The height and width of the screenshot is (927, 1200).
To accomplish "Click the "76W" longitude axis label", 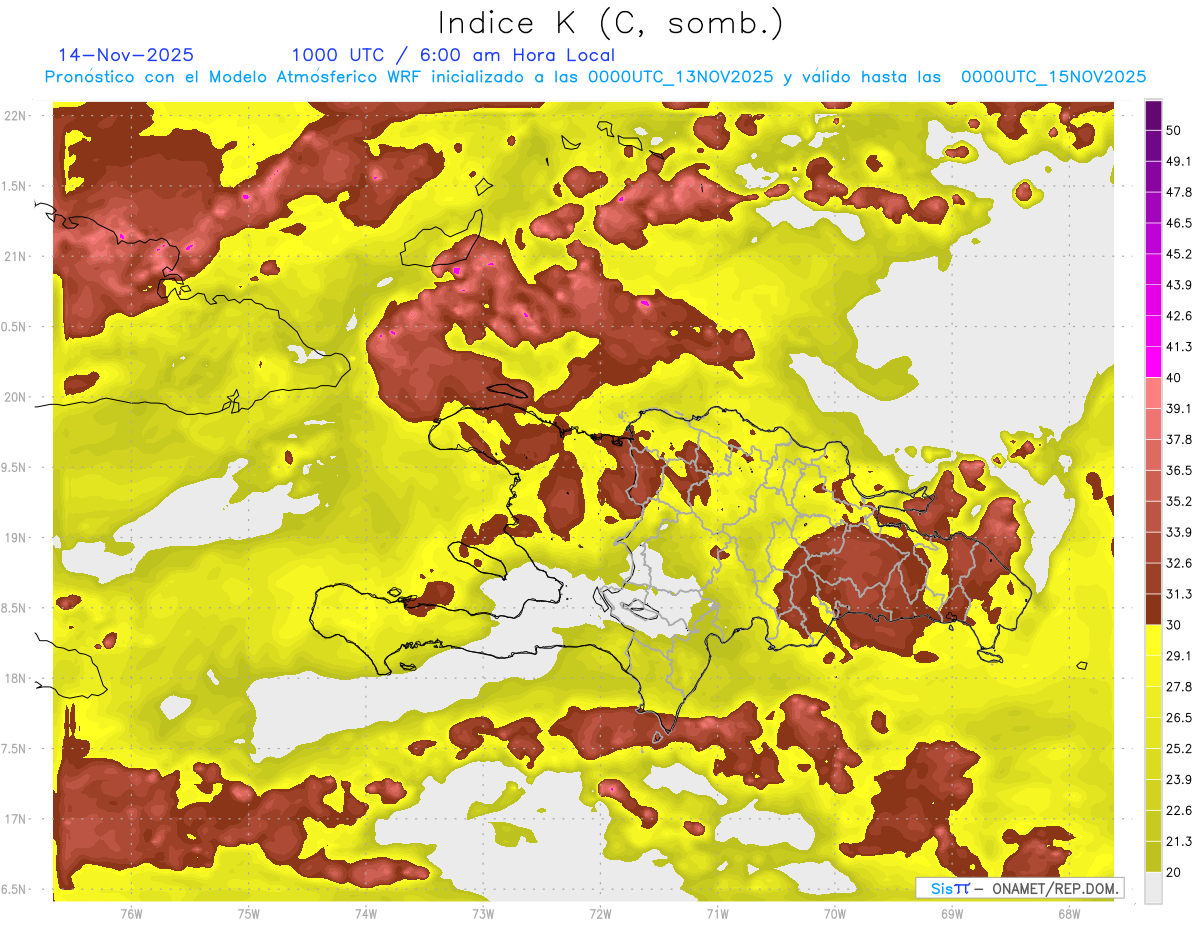I will point(131,914).
